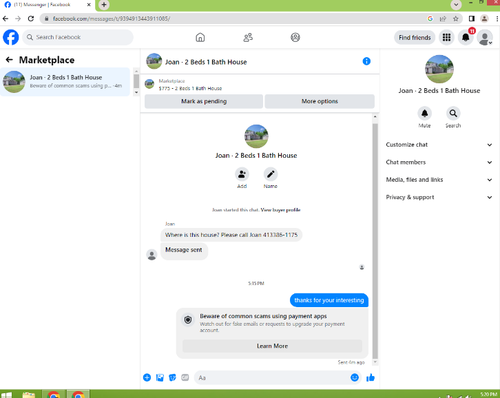The width and height of the screenshot is (500, 398).
Task: Click the first Chrome taskbar icon
Action: 54,395
